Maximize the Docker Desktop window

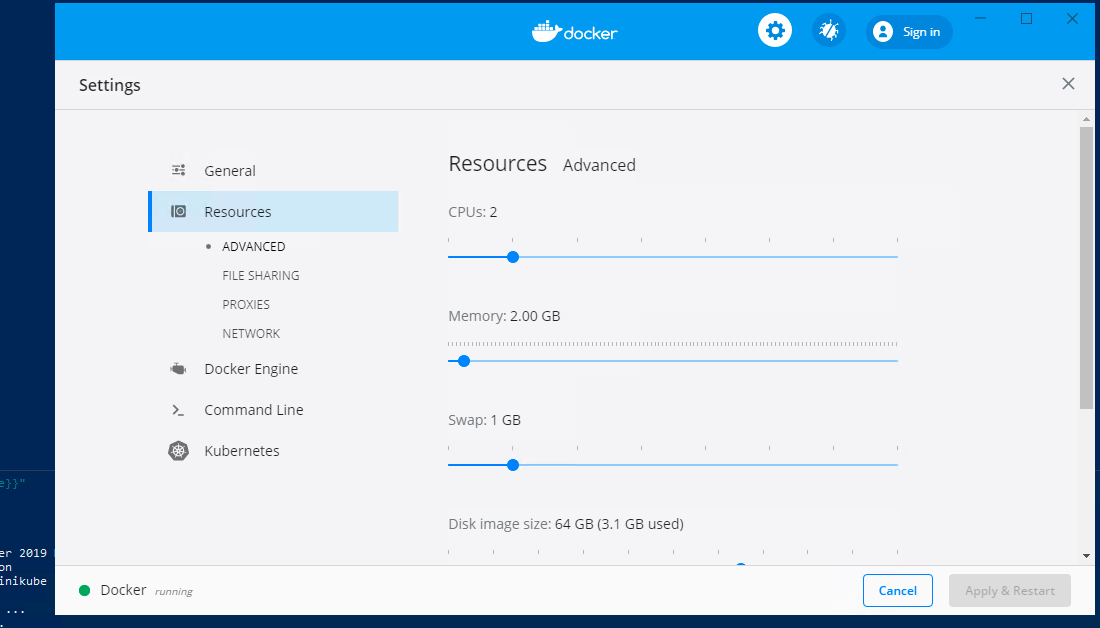click(x=1026, y=18)
